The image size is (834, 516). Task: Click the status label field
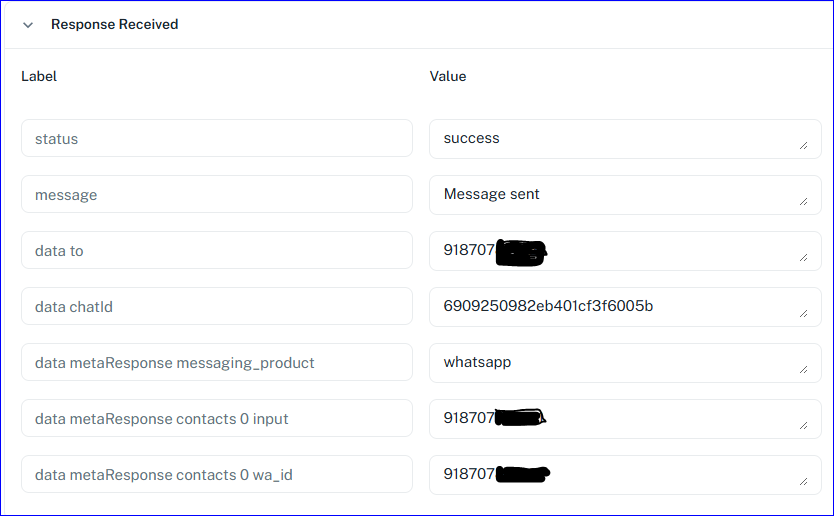pyautogui.click(x=216, y=139)
